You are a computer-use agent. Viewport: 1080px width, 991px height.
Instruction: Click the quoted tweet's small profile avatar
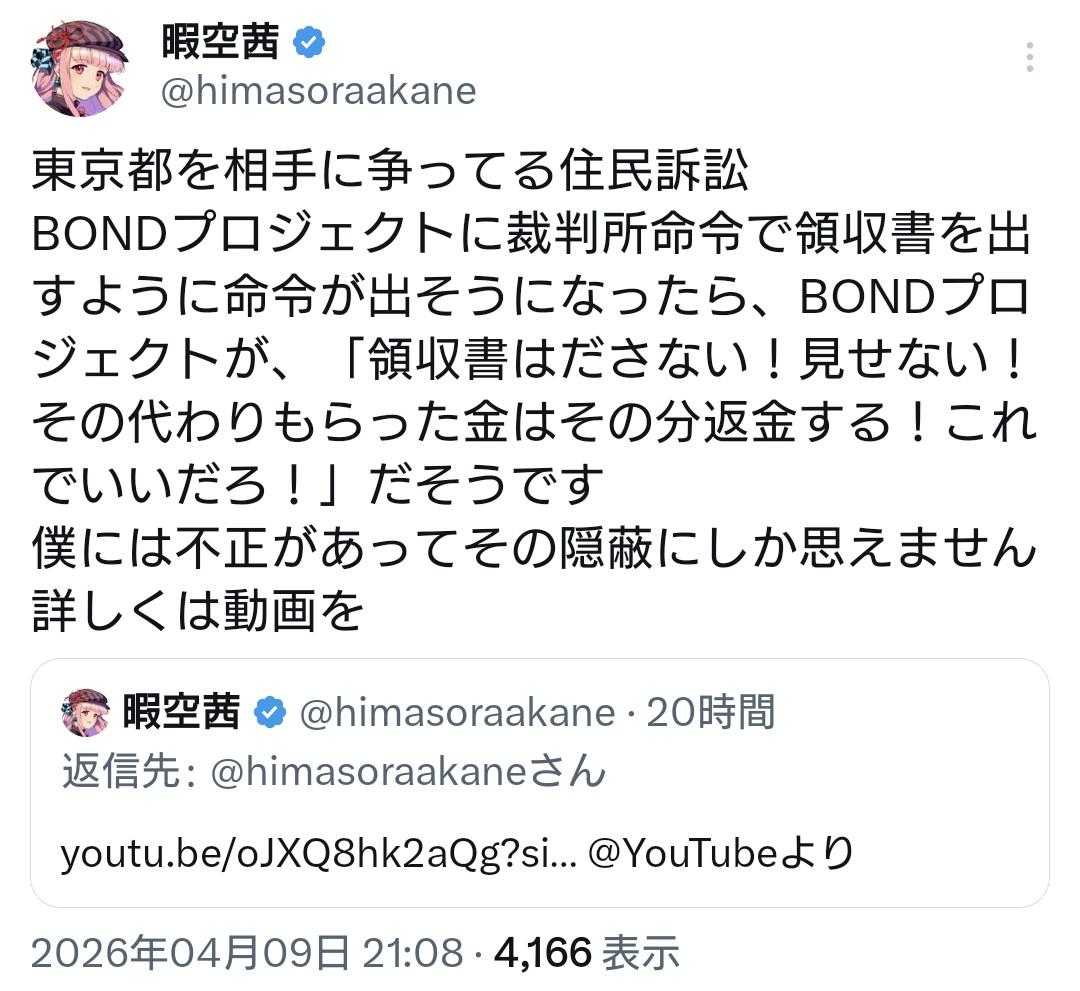(86, 712)
